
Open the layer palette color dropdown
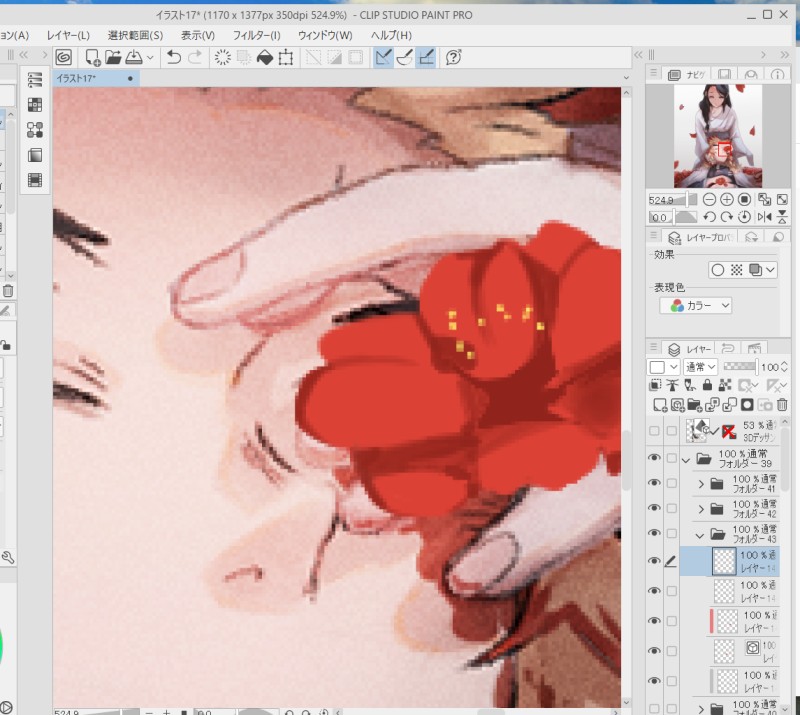[x=663, y=366]
